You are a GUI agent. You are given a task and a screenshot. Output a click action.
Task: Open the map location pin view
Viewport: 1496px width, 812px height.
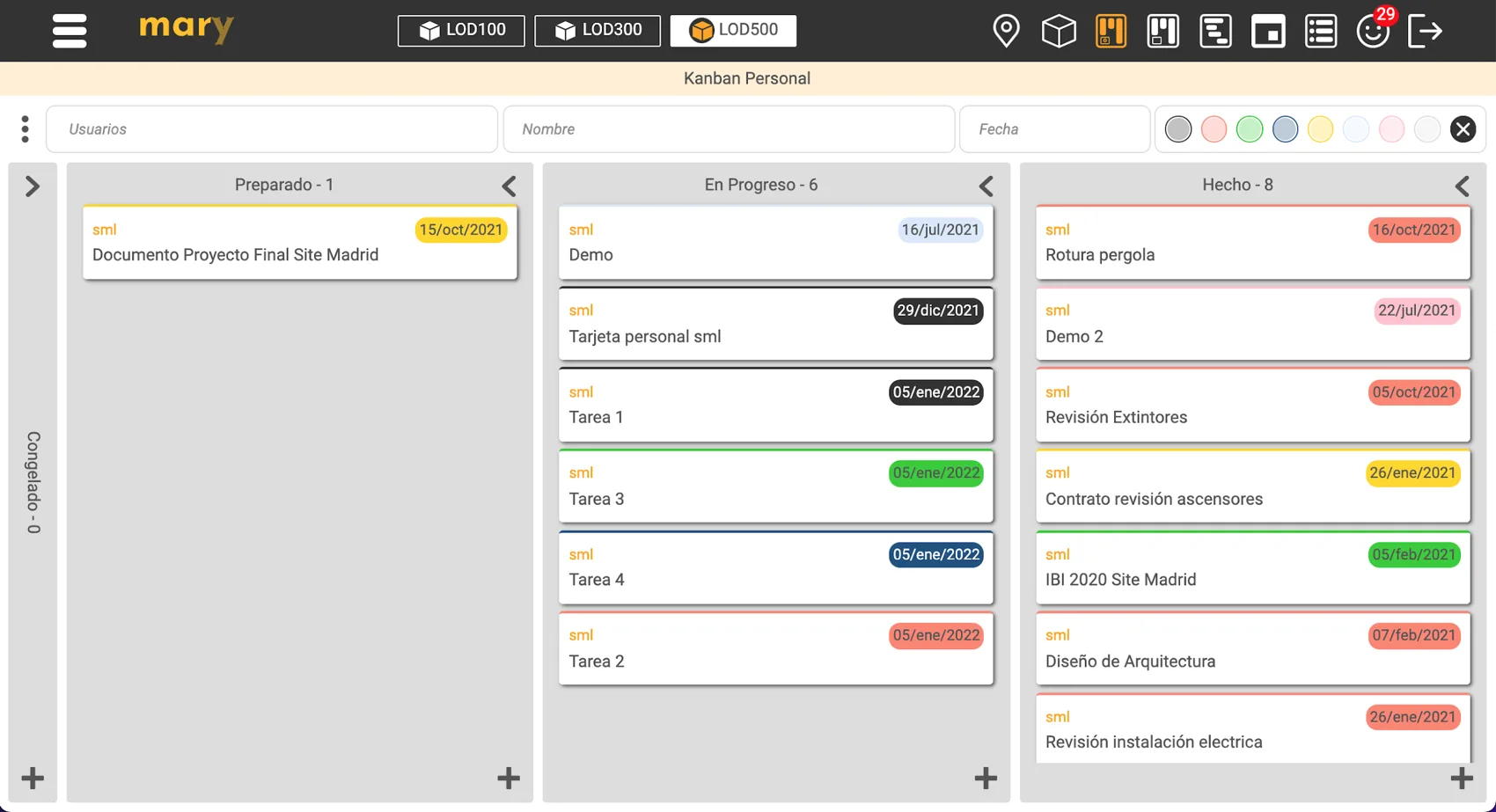[1006, 31]
